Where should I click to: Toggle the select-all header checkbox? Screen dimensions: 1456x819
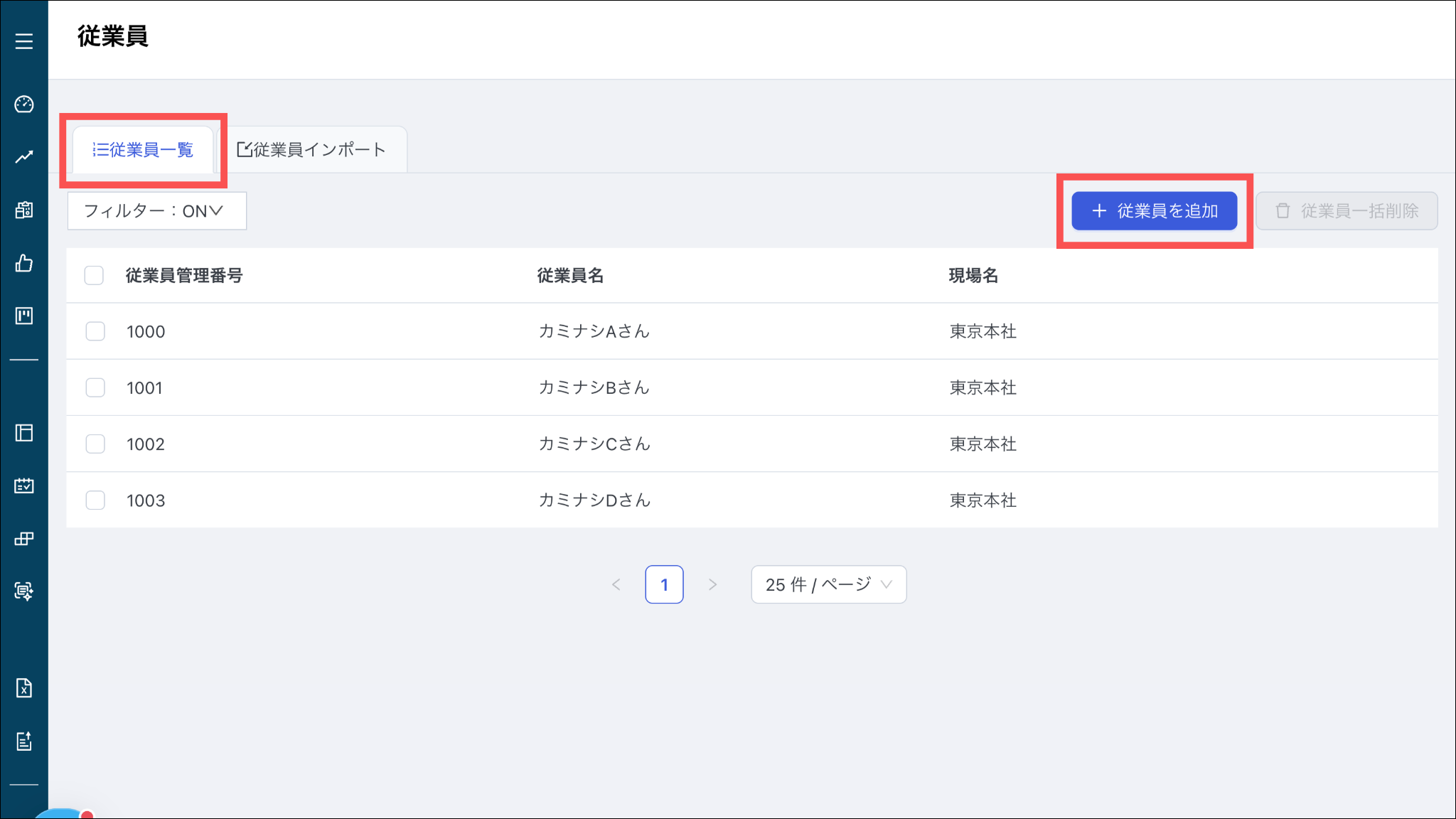click(x=94, y=275)
